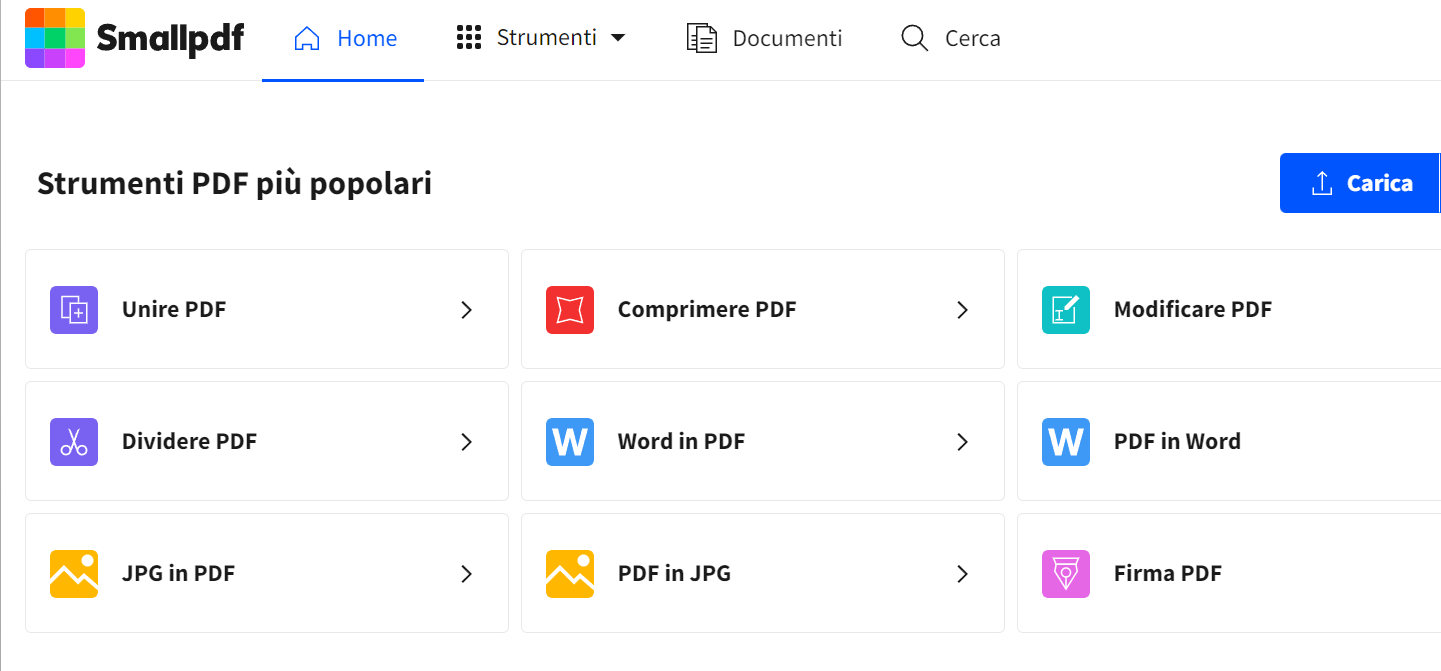Open the JPG in PDF tool
This screenshot has height=671, width=1441.
[x=267, y=573]
